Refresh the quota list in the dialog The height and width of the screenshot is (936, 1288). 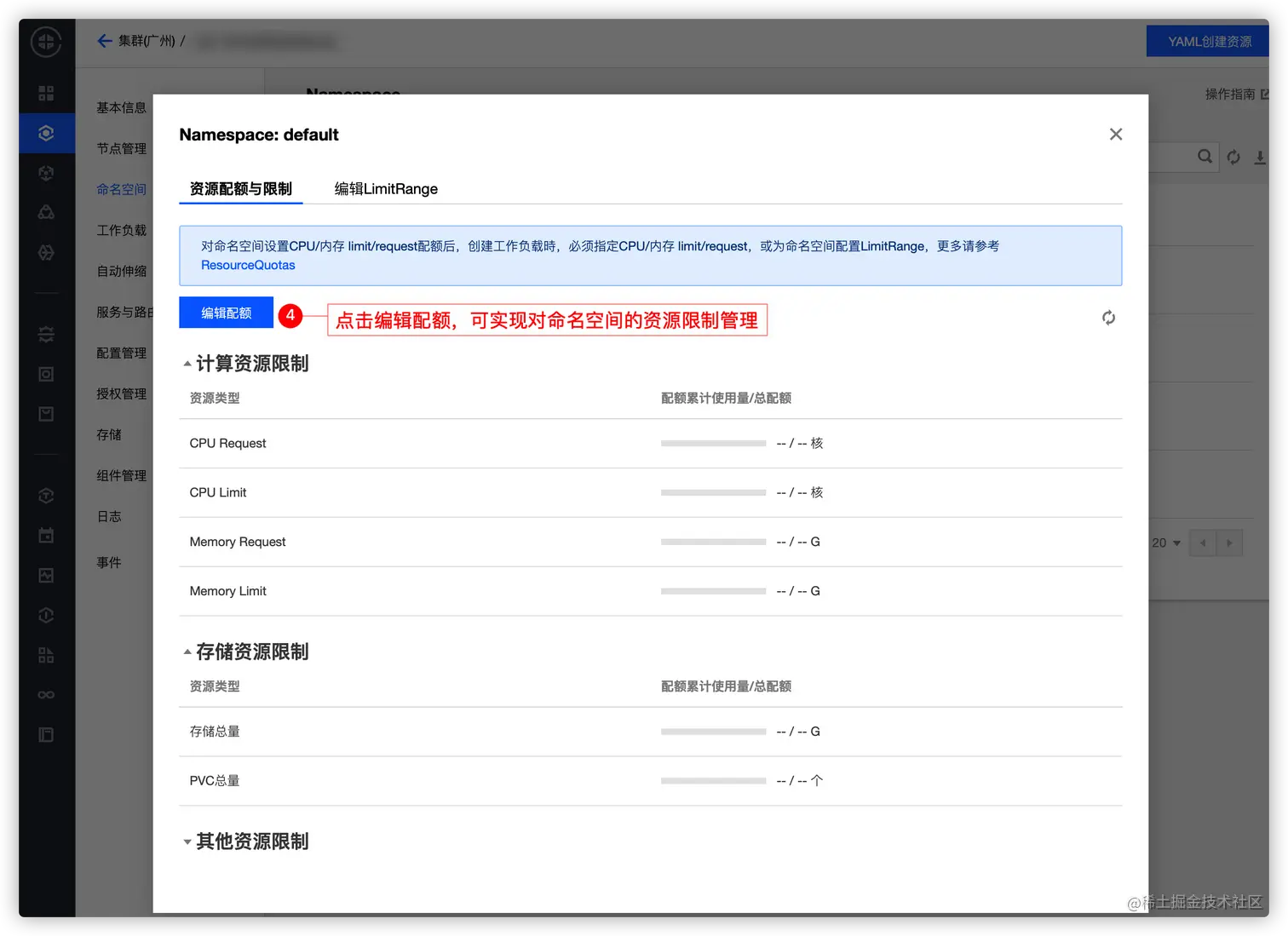[1108, 318]
